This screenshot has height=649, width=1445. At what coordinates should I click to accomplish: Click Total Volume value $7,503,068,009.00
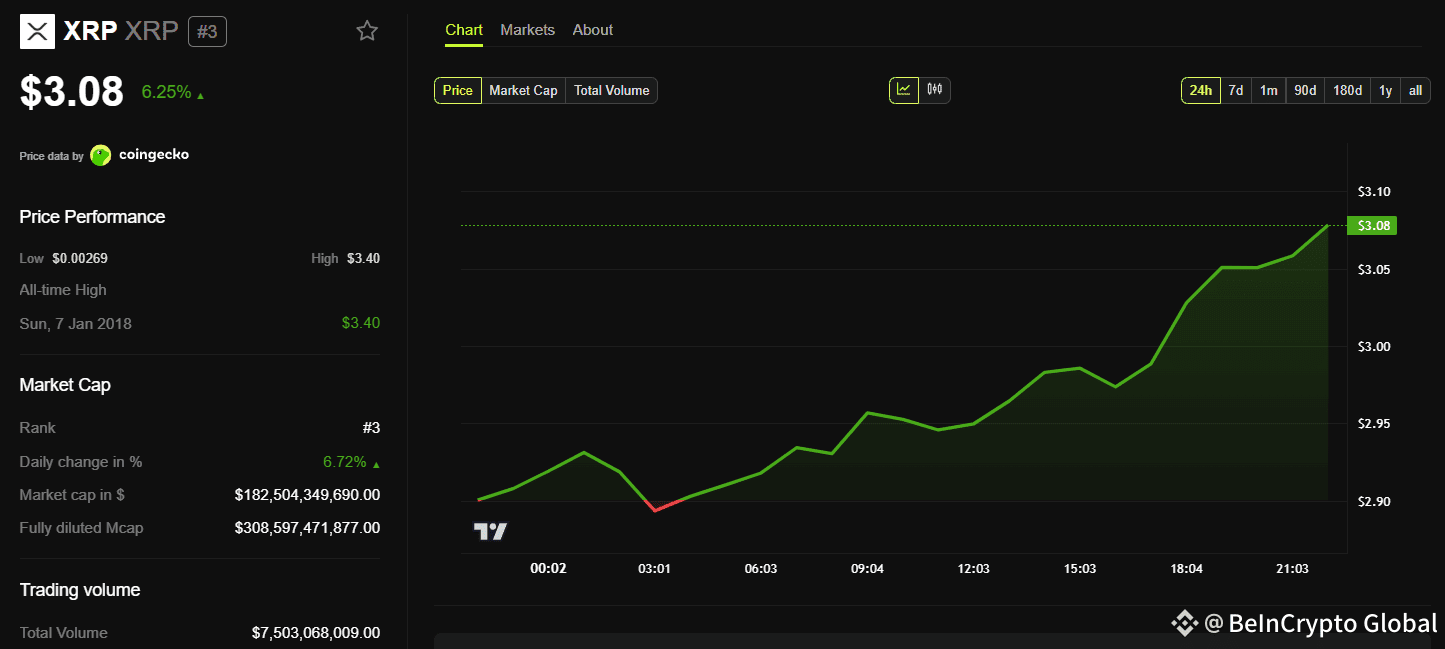tap(316, 633)
